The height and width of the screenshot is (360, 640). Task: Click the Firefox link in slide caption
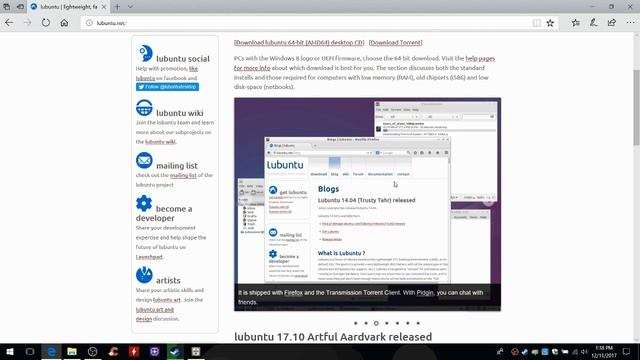tap(293, 293)
